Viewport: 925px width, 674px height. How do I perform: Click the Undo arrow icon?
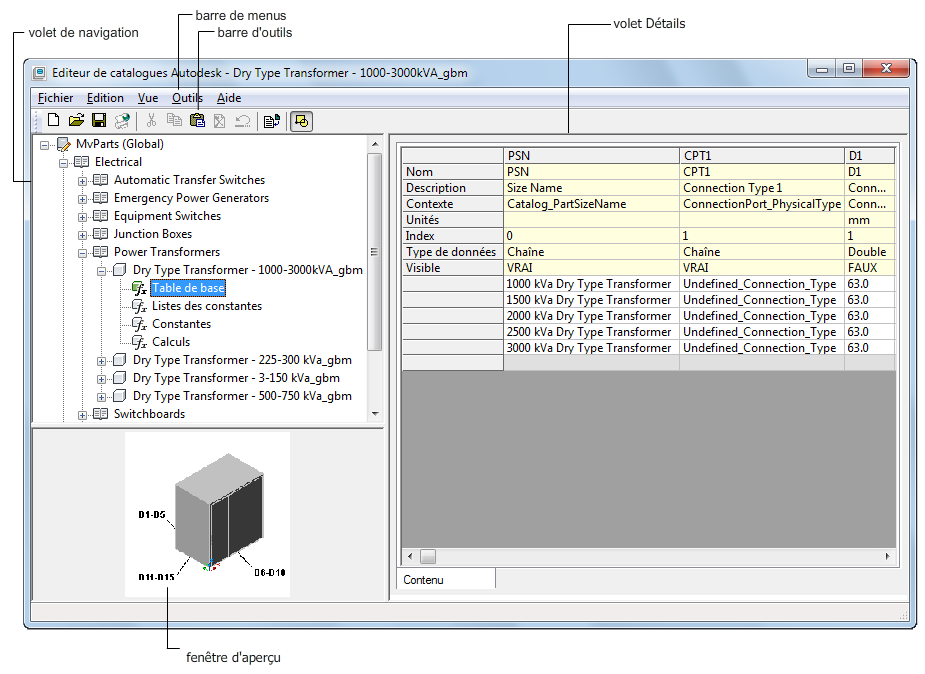(x=242, y=121)
